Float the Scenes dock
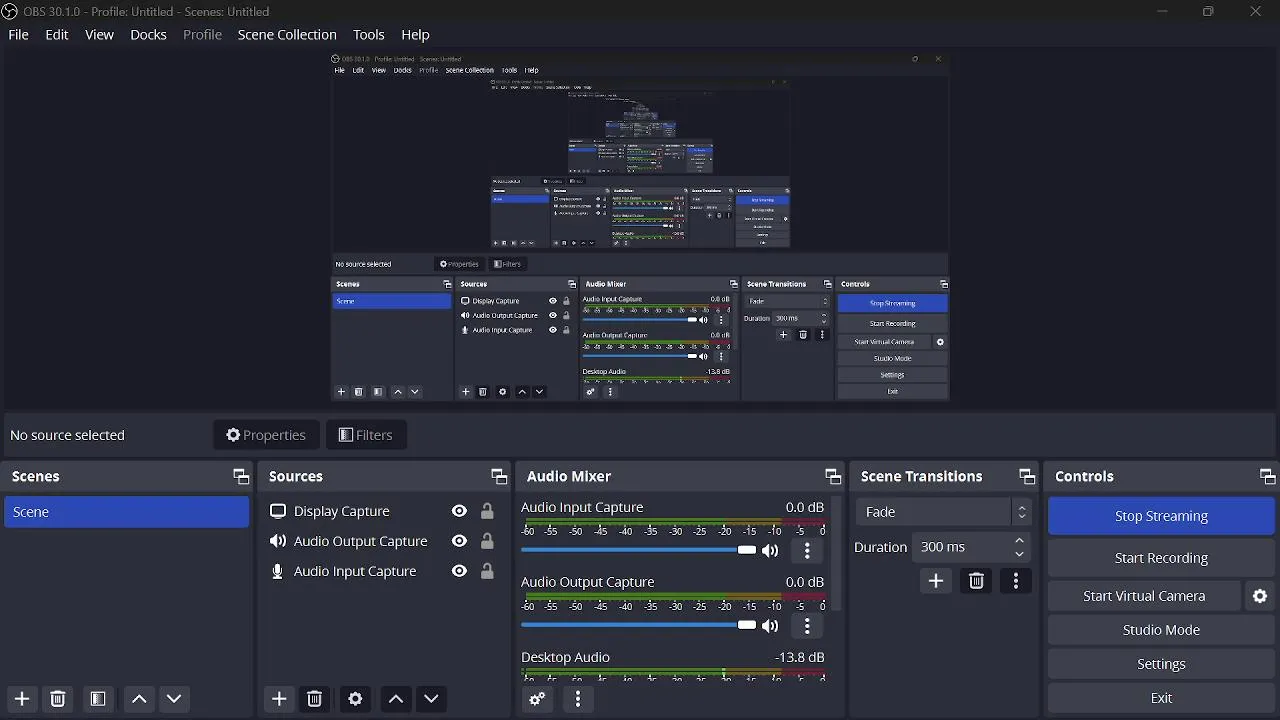The width and height of the screenshot is (1280, 720). tap(241, 477)
